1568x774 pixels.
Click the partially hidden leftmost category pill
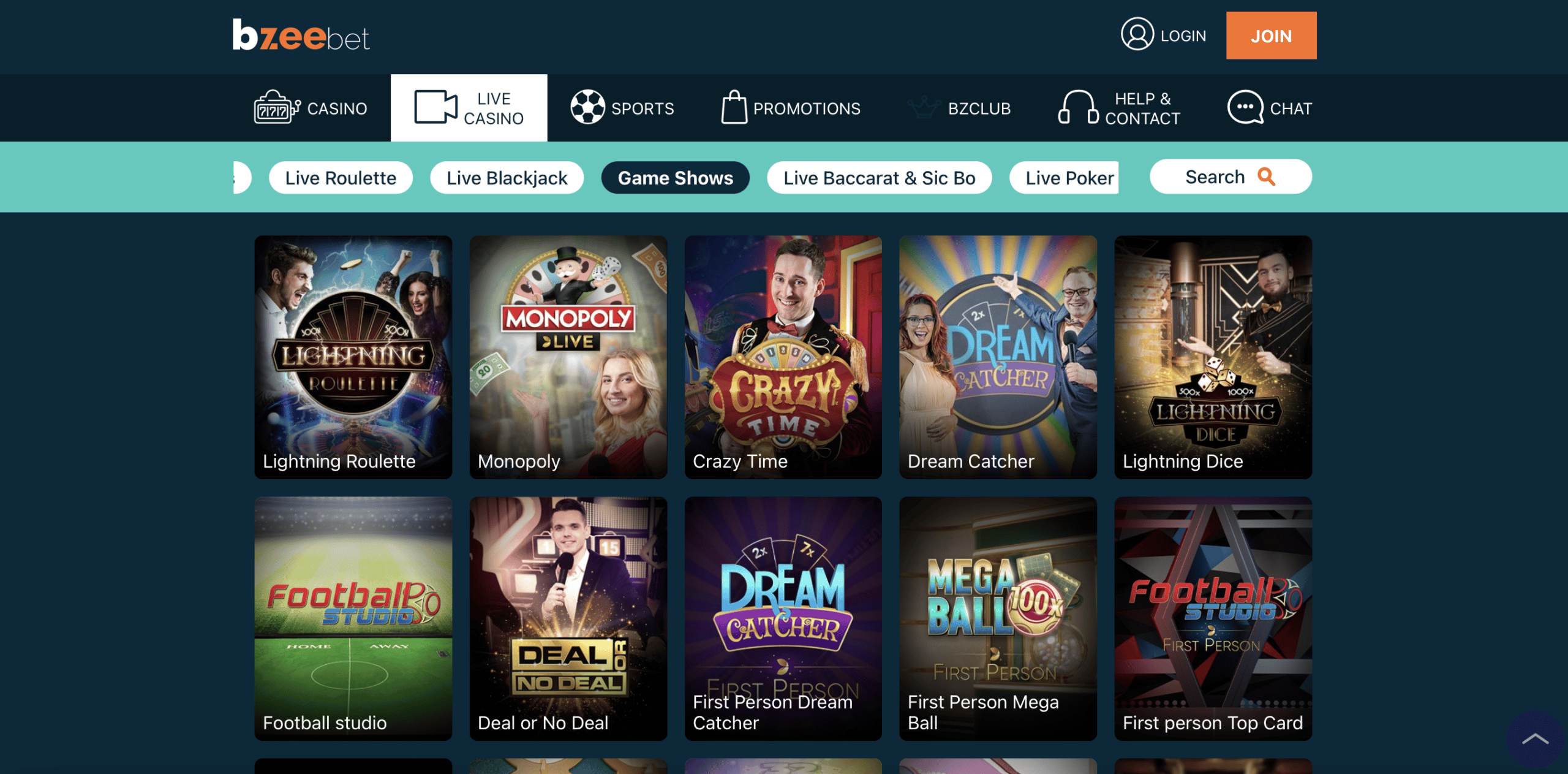coord(242,178)
